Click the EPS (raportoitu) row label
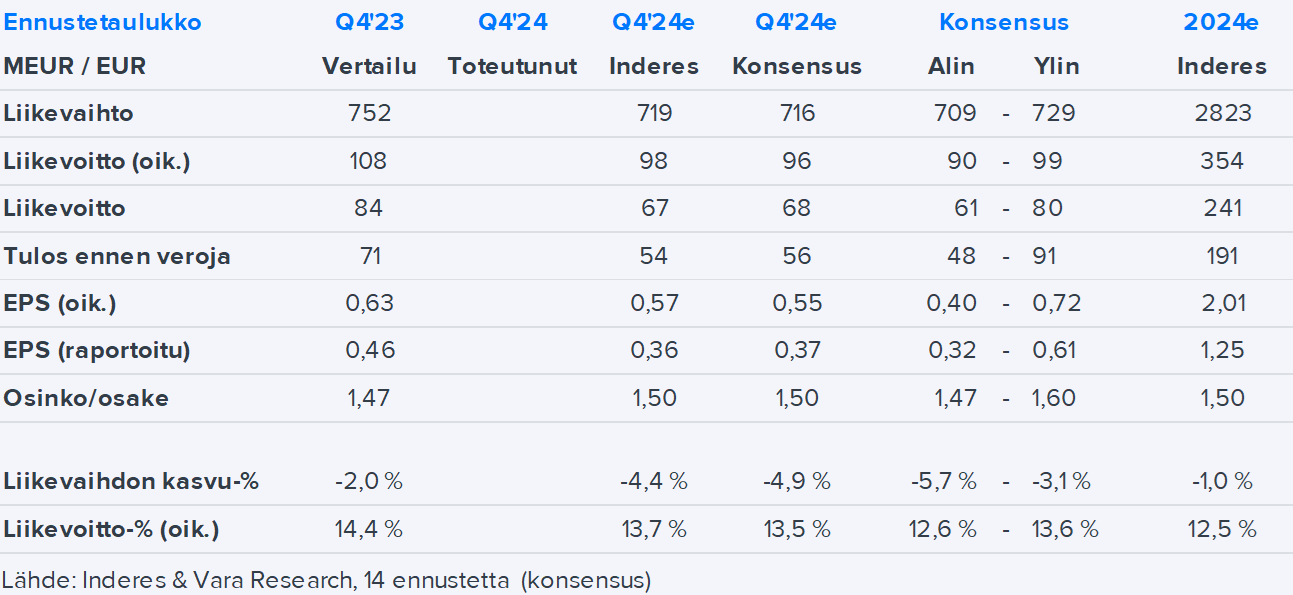 pyautogui.click(x=97, y=351)
